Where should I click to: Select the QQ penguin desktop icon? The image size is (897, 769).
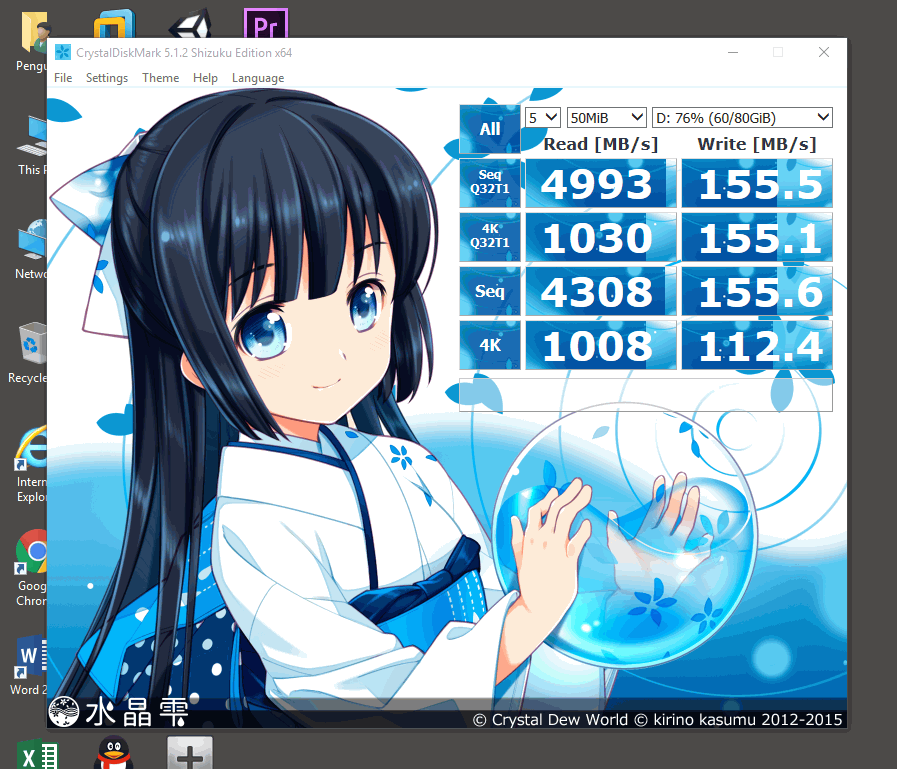[113, 753]
